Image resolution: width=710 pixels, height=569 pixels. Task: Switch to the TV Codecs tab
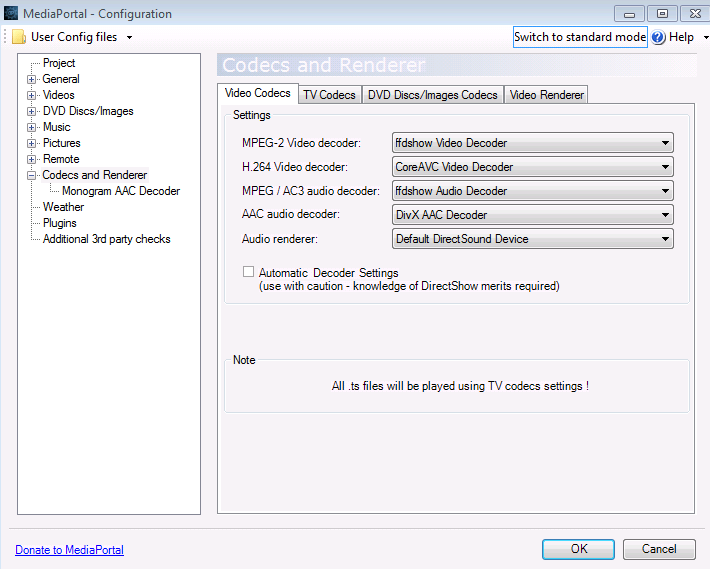[329, 95]
